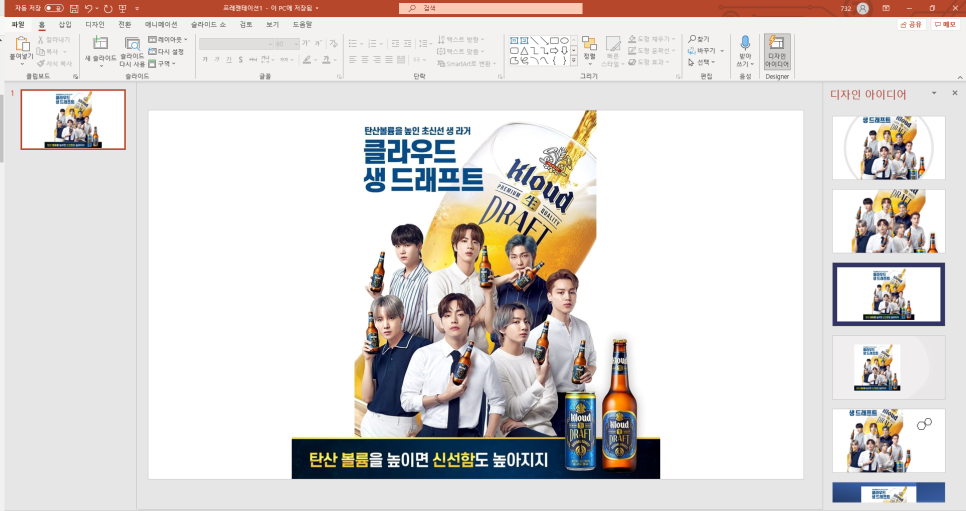Open the 구역 (Section) dropdown

click(x=162, y=63)
